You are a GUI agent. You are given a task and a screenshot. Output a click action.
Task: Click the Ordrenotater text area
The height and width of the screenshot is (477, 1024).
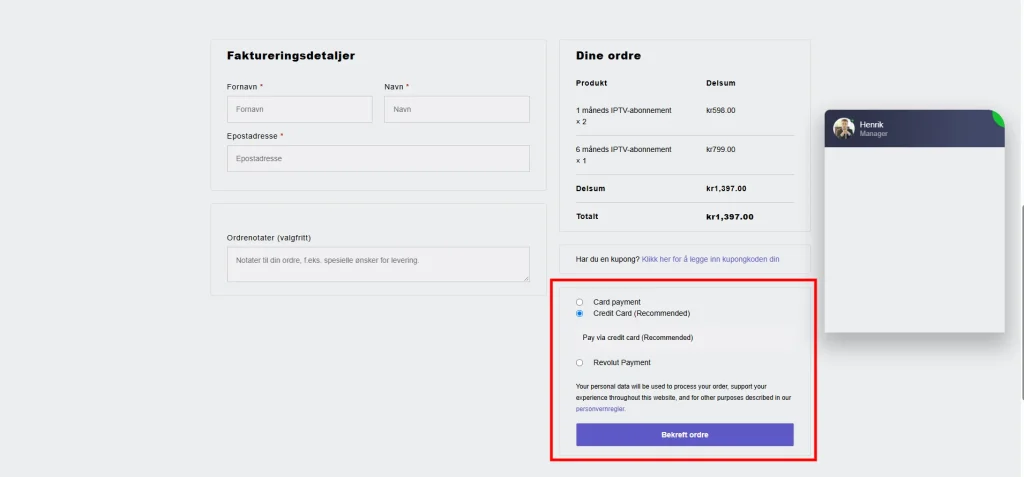(x=378, y=264)
